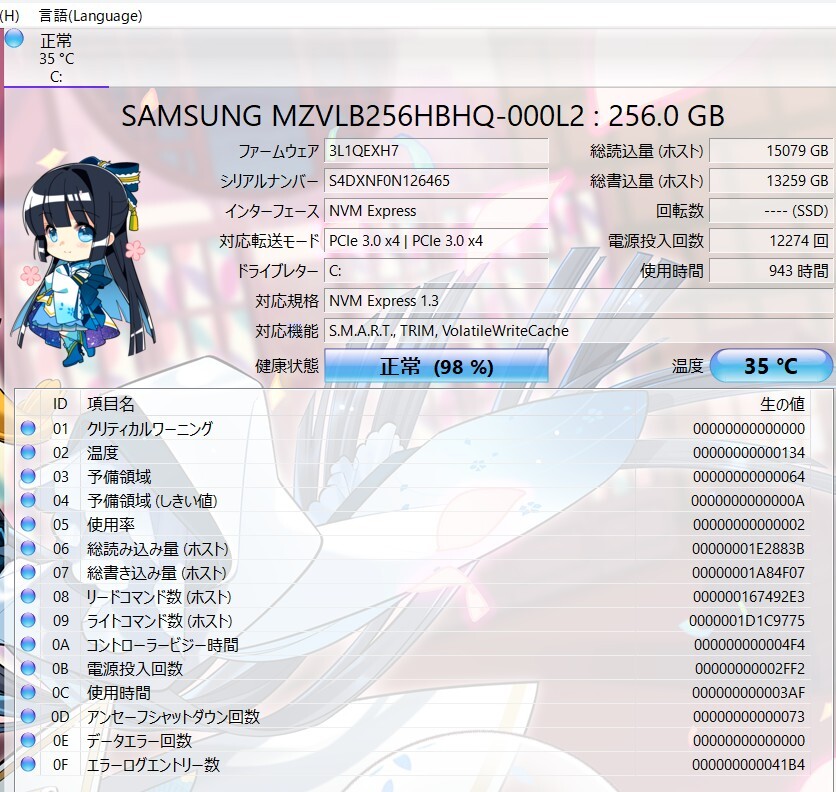The image size is (836, 792).
Task: Click the firmware field 3L1QEXH7
Action: [436, 151]
